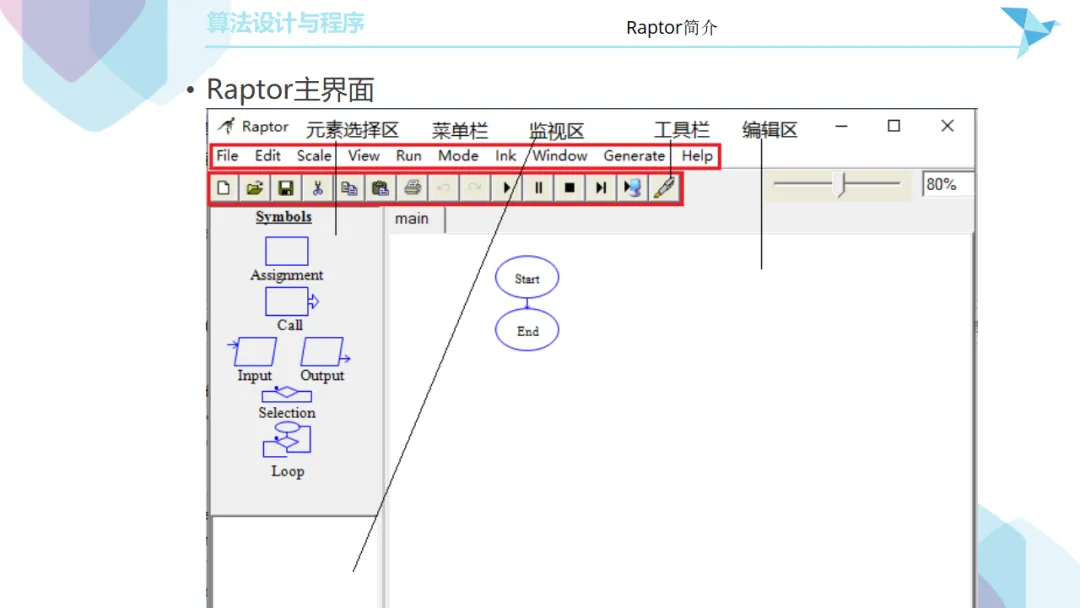
Task: Click the Paste clipboard icon
Action: tap(380, 188)
